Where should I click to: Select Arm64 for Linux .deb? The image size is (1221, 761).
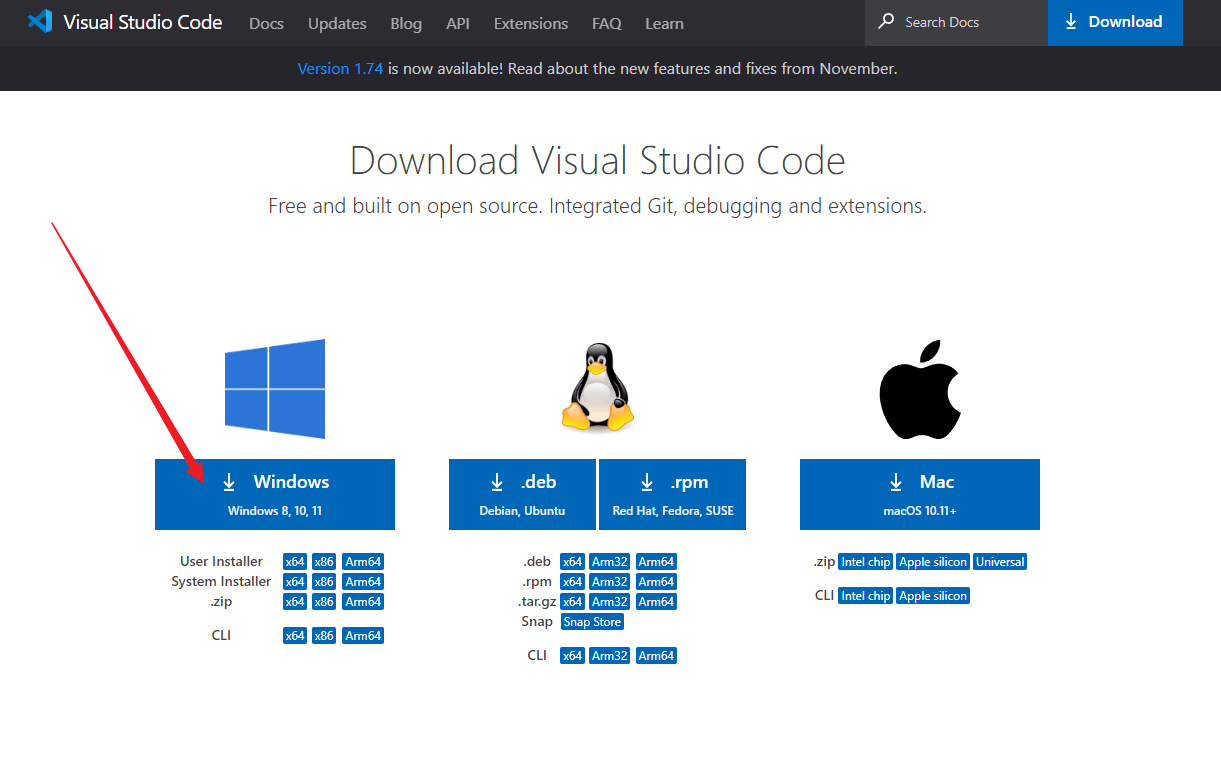point(656,562)
